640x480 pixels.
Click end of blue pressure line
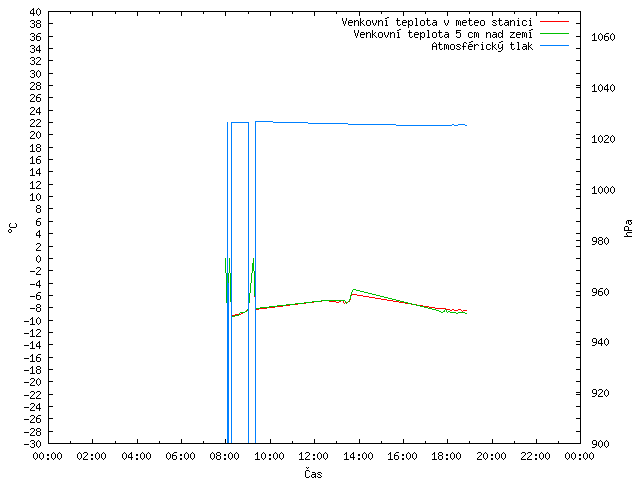click(x=466, y=125)
